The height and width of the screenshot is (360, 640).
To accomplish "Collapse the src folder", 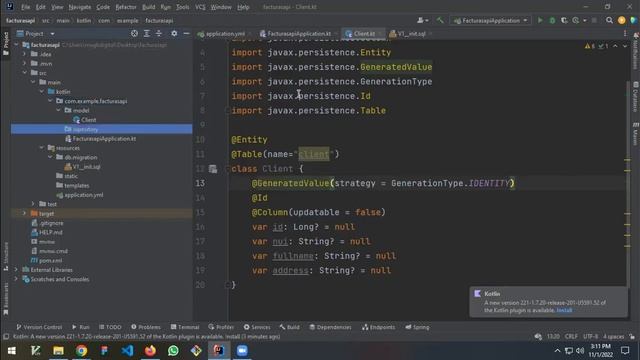I will pos(24,73).
